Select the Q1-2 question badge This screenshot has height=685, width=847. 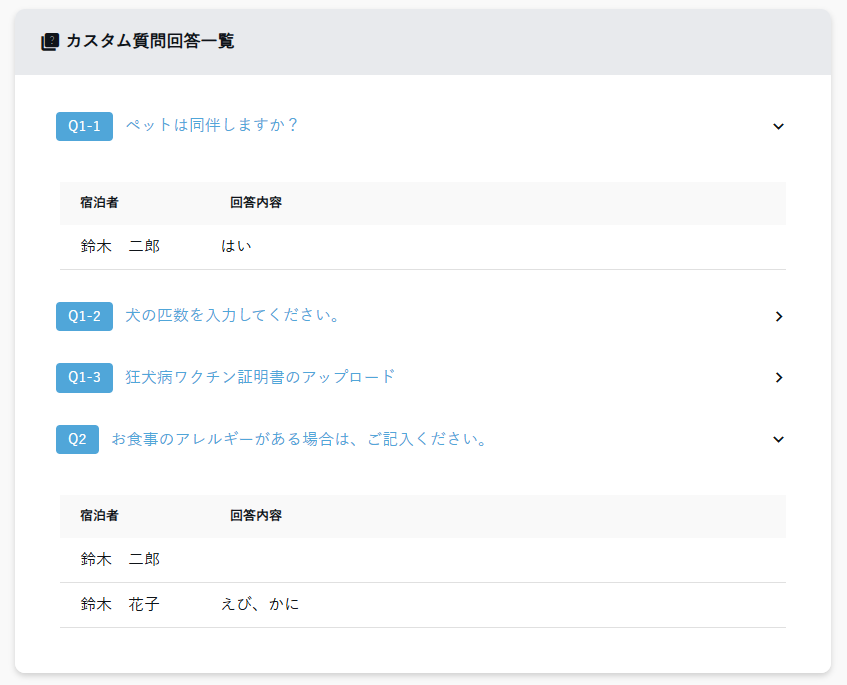click(84, 316)
